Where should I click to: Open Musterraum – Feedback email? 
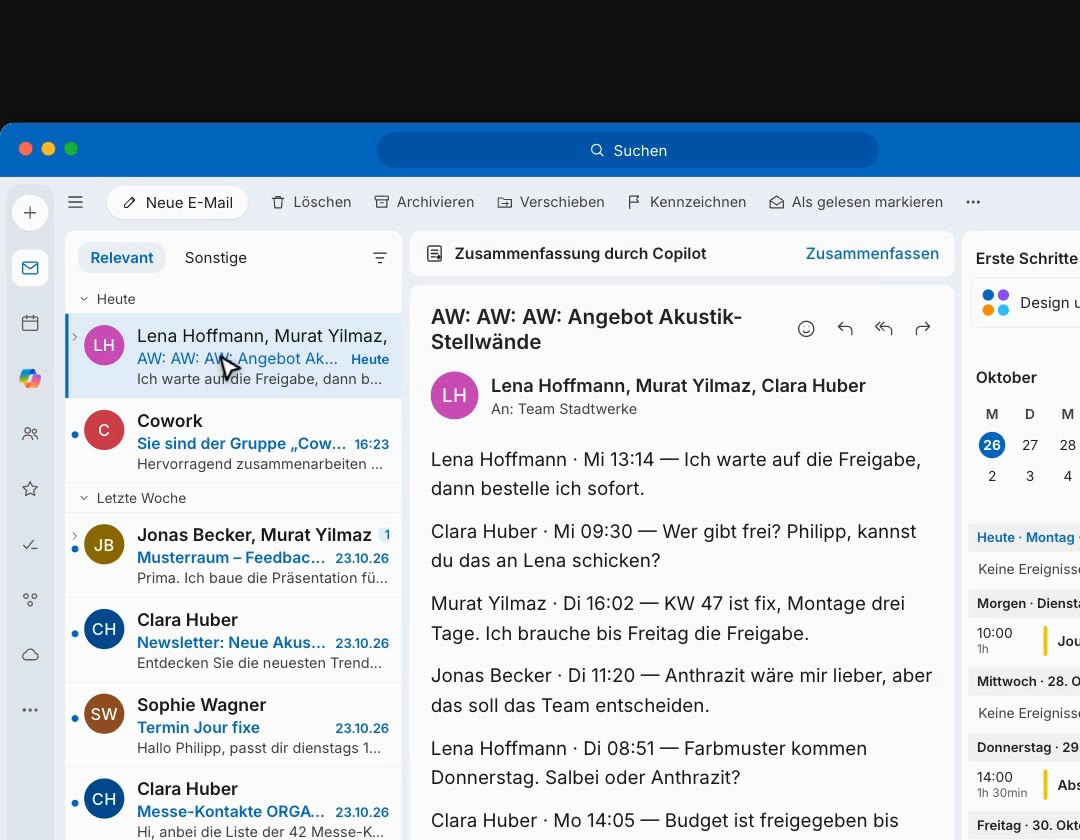234,556
